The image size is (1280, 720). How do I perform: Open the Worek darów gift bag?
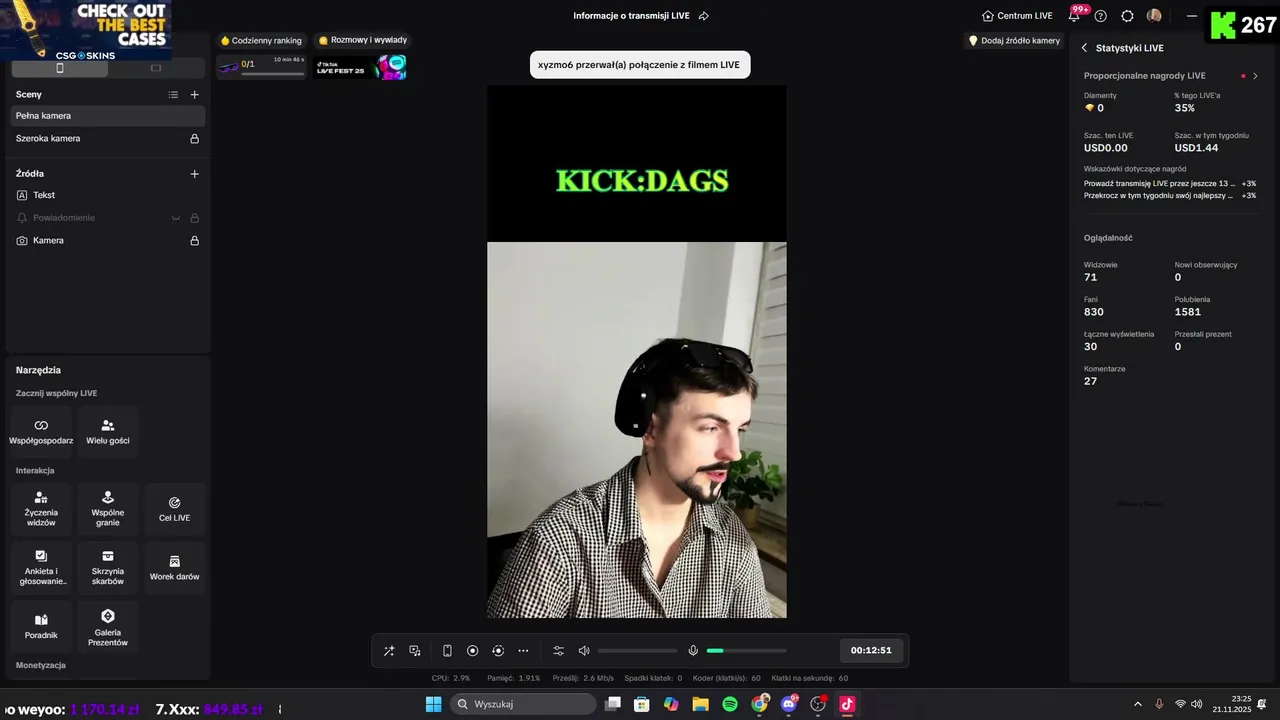pos(174,568)
